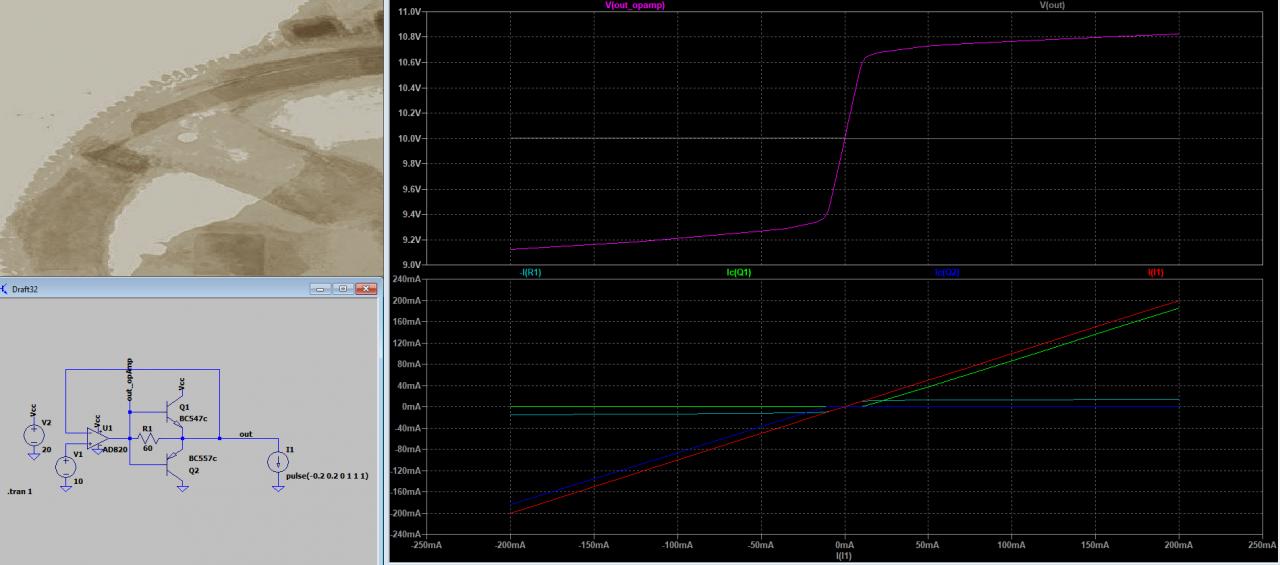Select the blue Ic(Q2) trace label
The image size is (1280, 565).
click(947, 272)
